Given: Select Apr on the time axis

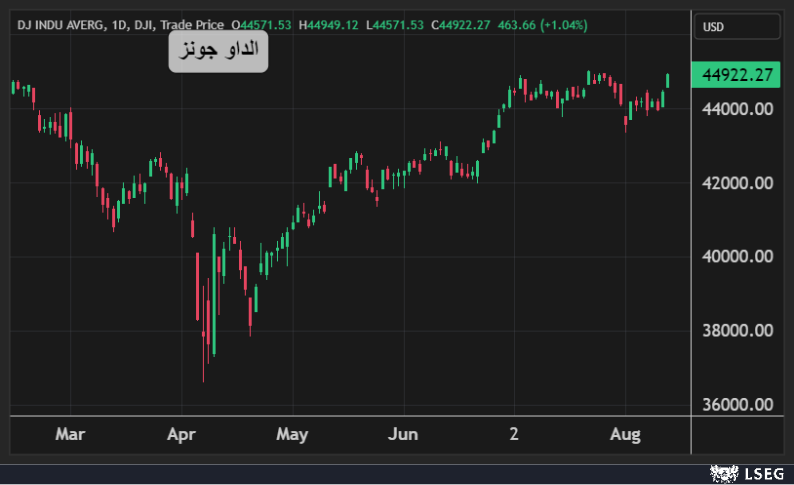Looking at the screenshot, I should point(180,435).
